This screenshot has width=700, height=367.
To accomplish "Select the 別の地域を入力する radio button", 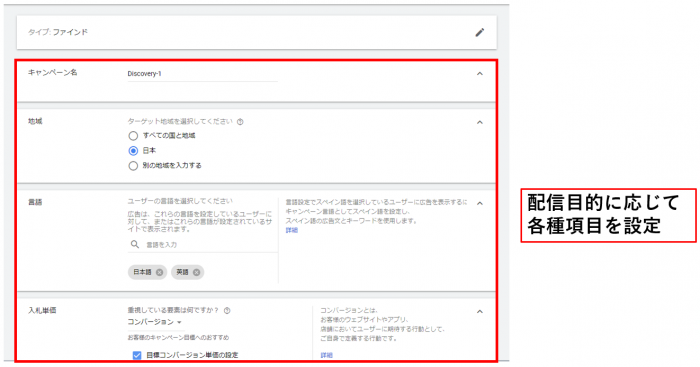I will pyautogui.click(x=133, y=166).
